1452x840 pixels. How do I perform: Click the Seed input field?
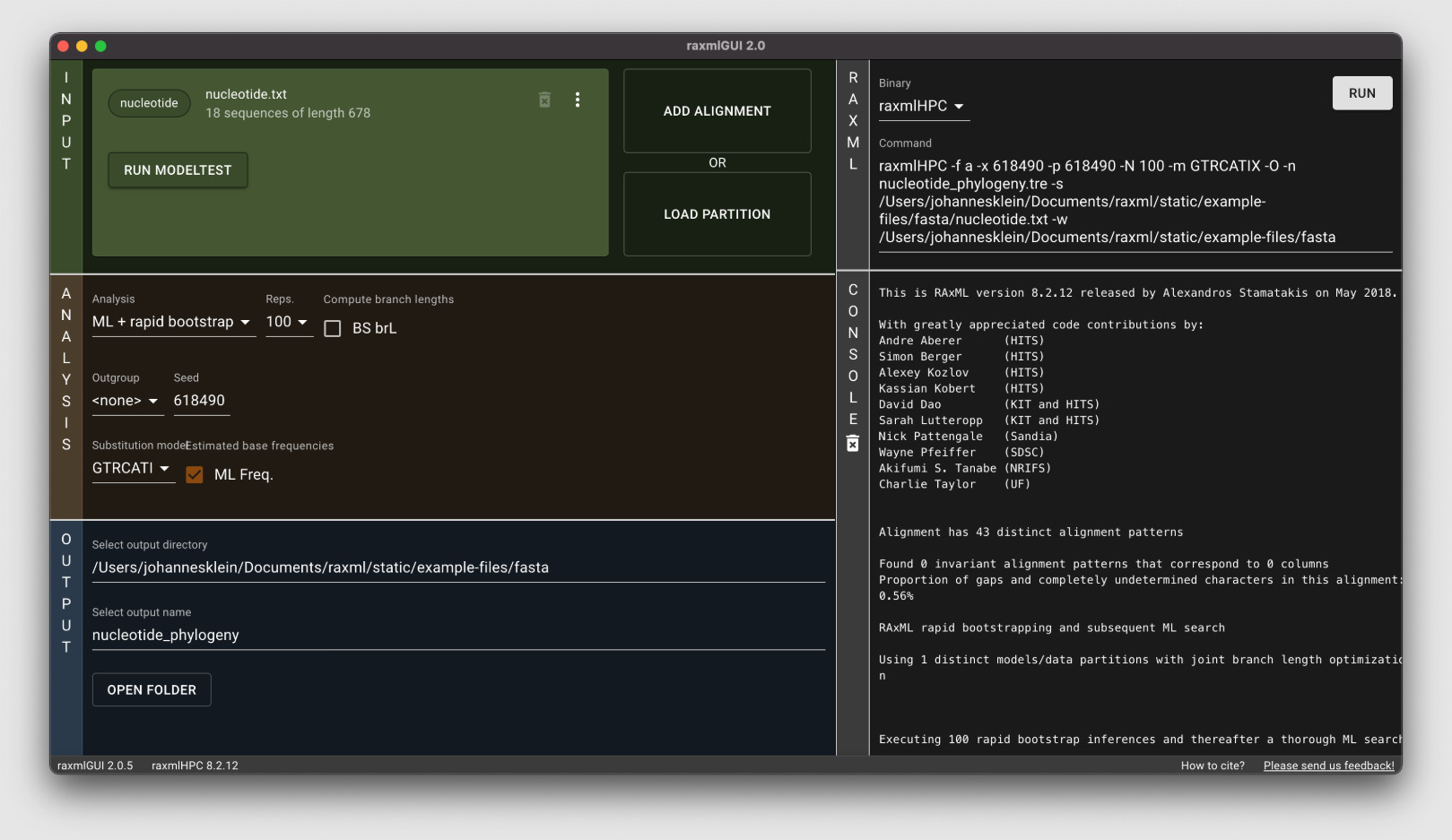pos(202,401)
